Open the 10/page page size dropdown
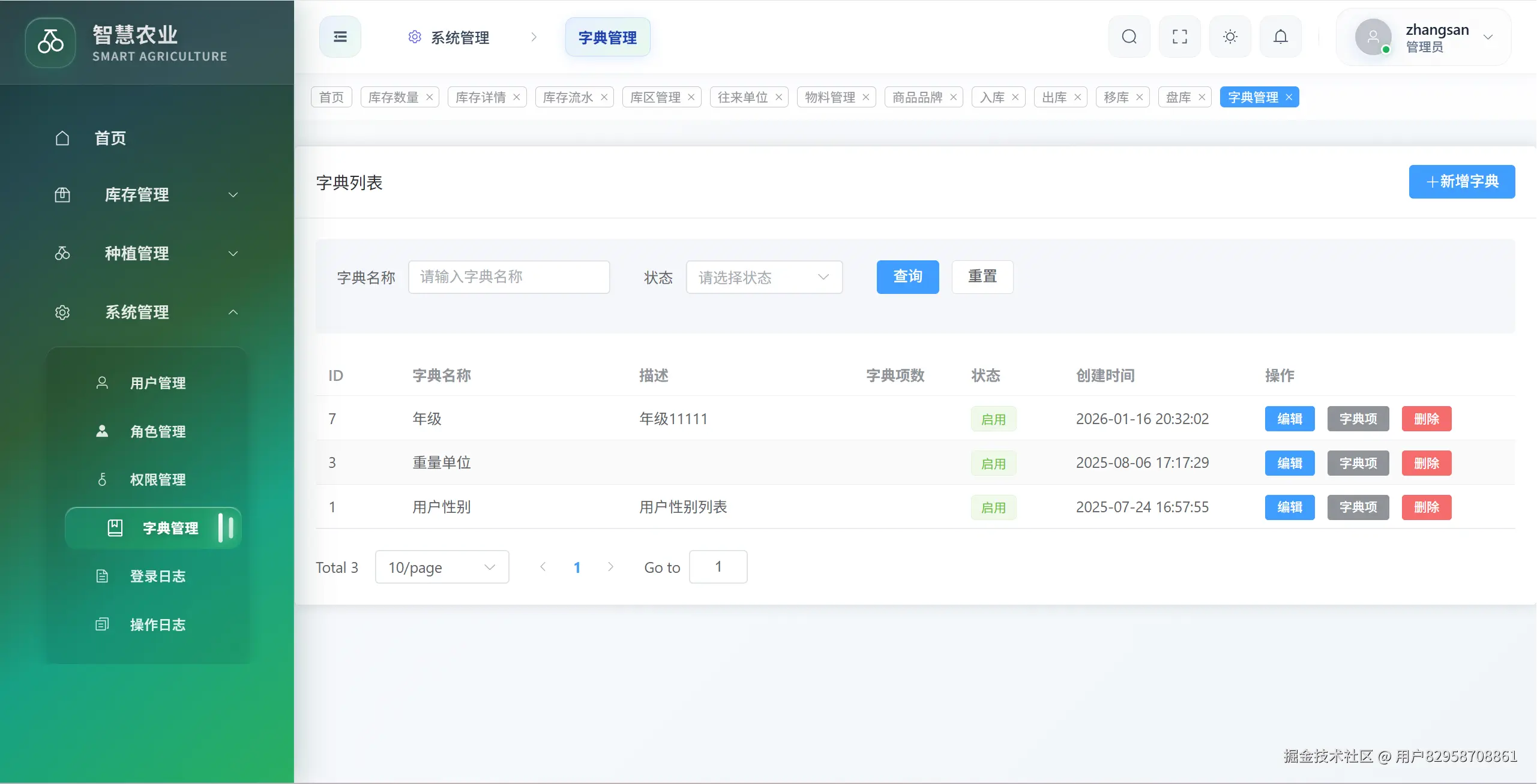The height and width of the screenshot is (784, 1537). pos(442,567)
